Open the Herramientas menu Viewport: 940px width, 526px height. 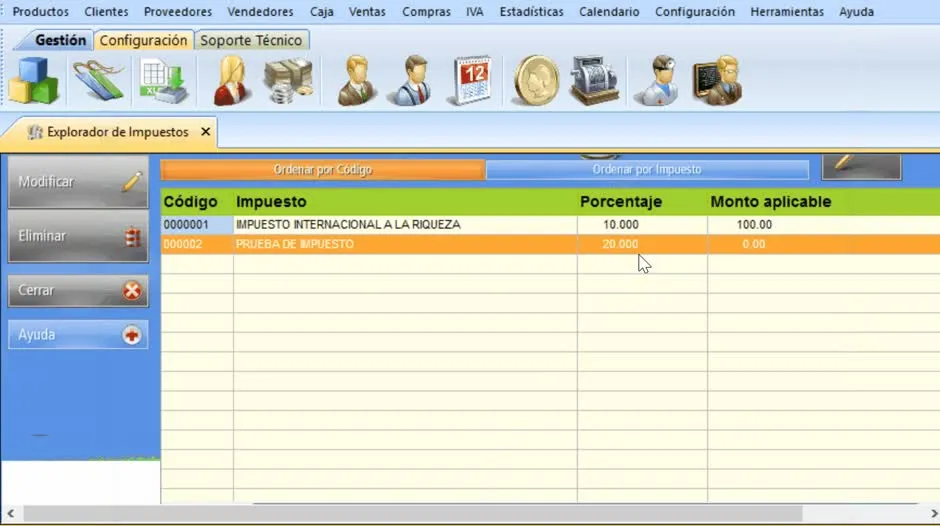pyautogui.click(x=787, y=11)
